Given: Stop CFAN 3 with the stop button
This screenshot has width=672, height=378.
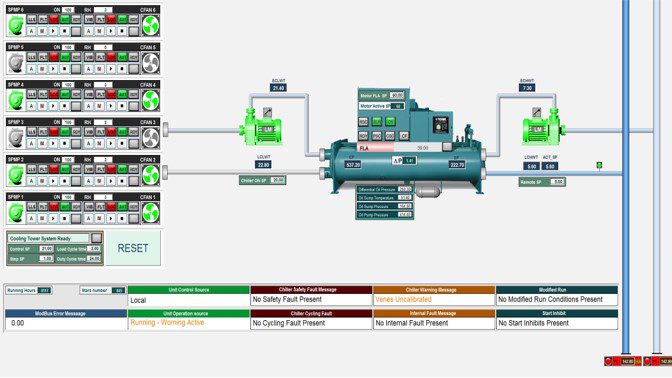Looking at the screenshot, I should coord(122,144).
